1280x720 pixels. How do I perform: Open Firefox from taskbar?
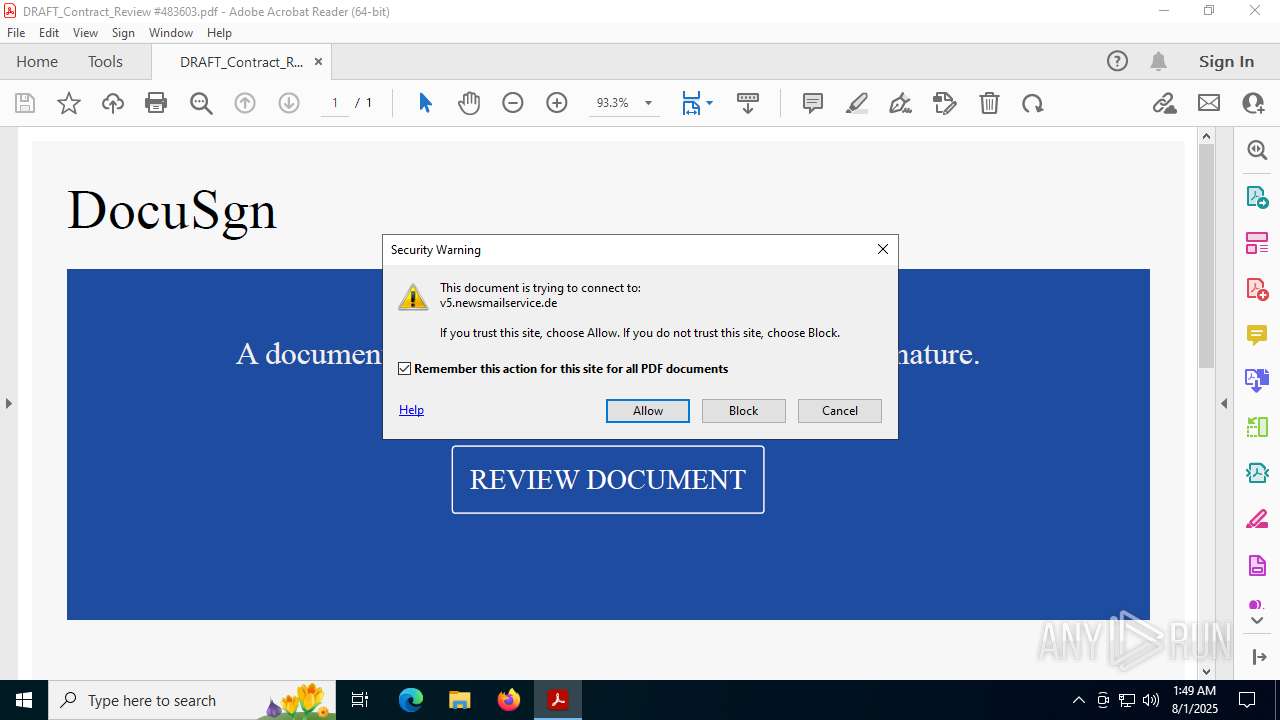pos(509,700)
